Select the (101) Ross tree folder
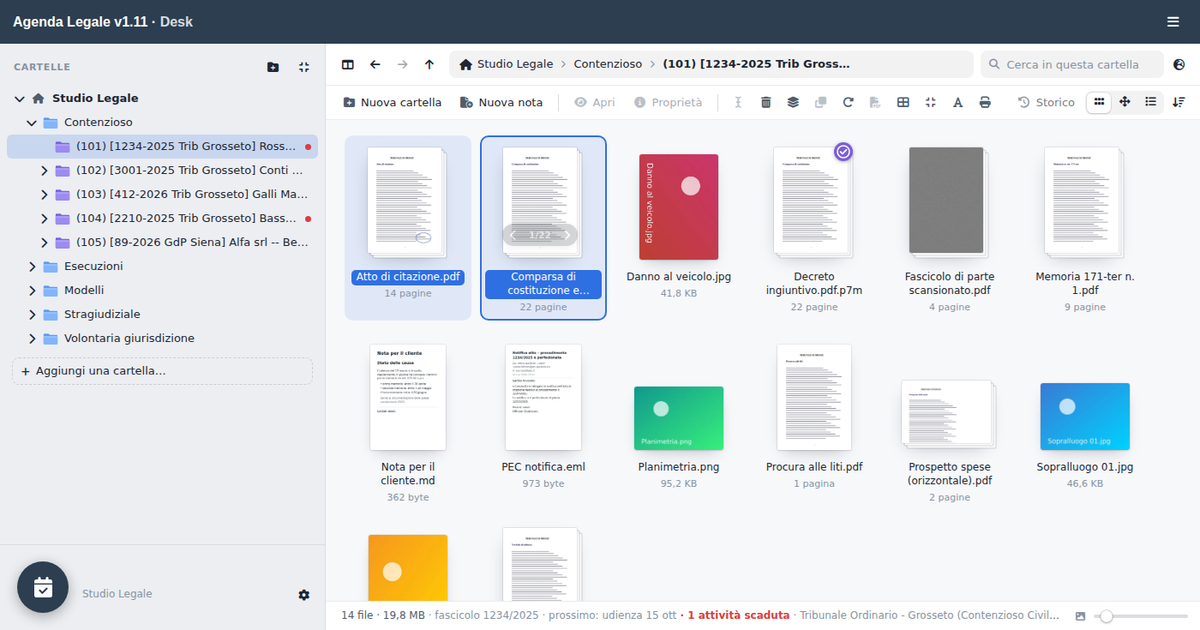This screenshot has width=1200, height=630. point(162,146)
